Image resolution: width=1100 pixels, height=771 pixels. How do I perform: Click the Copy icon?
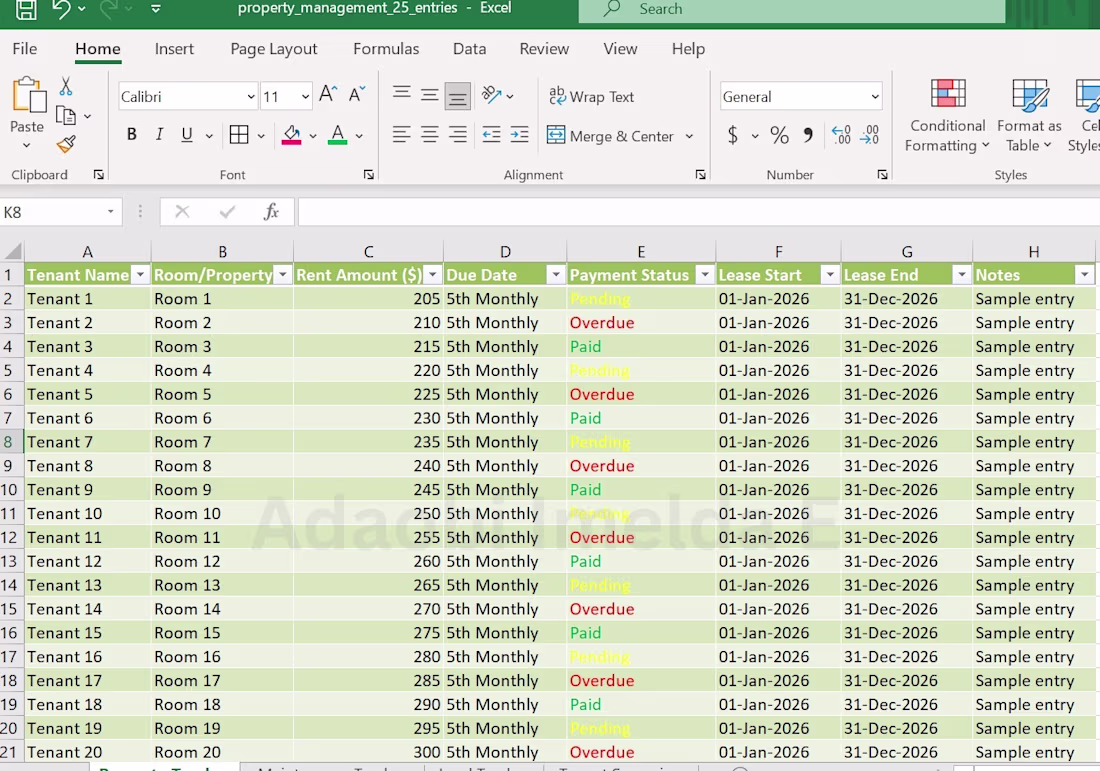tap(65, 115)
